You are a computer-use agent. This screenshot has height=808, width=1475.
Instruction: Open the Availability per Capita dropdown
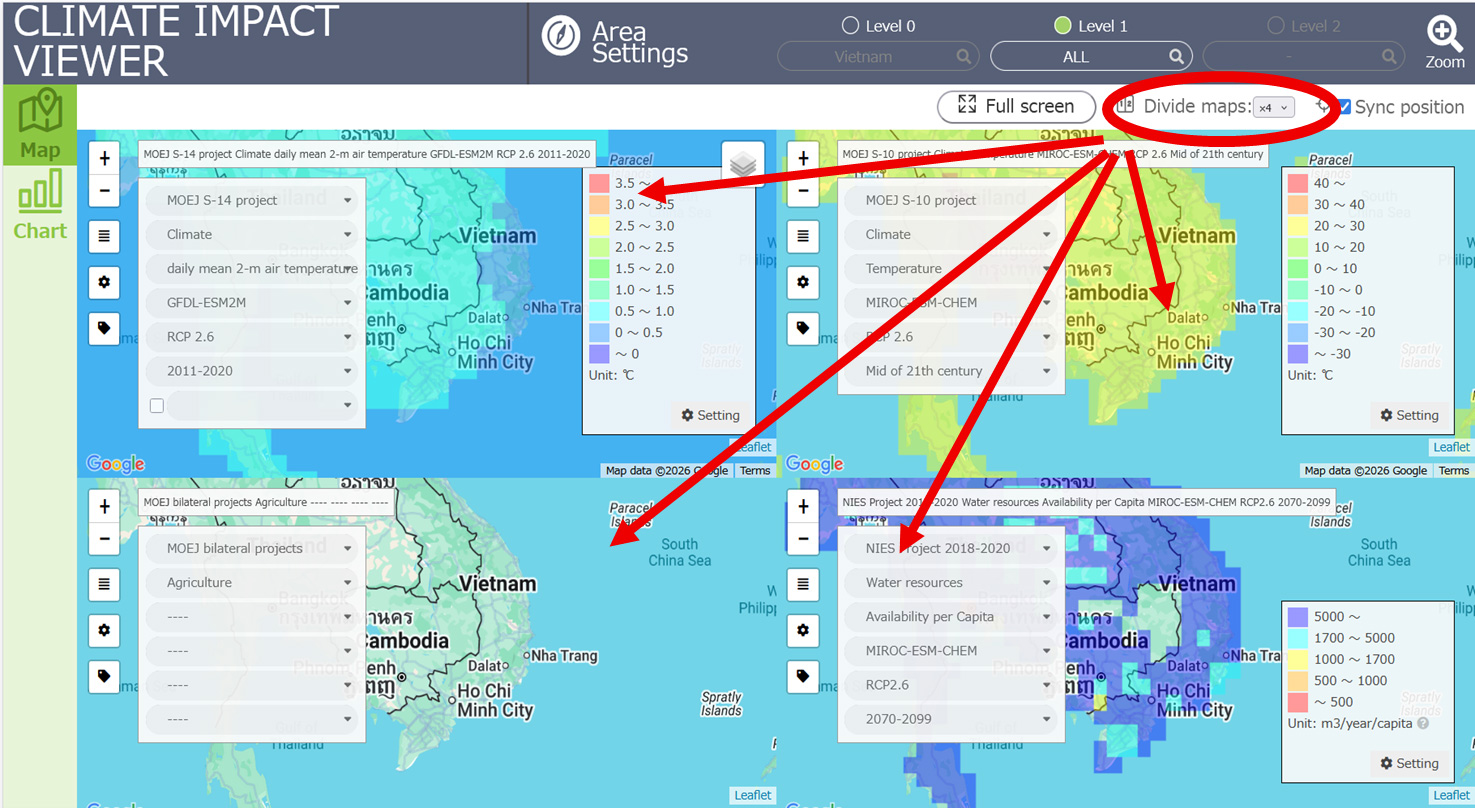pos(948,616)
